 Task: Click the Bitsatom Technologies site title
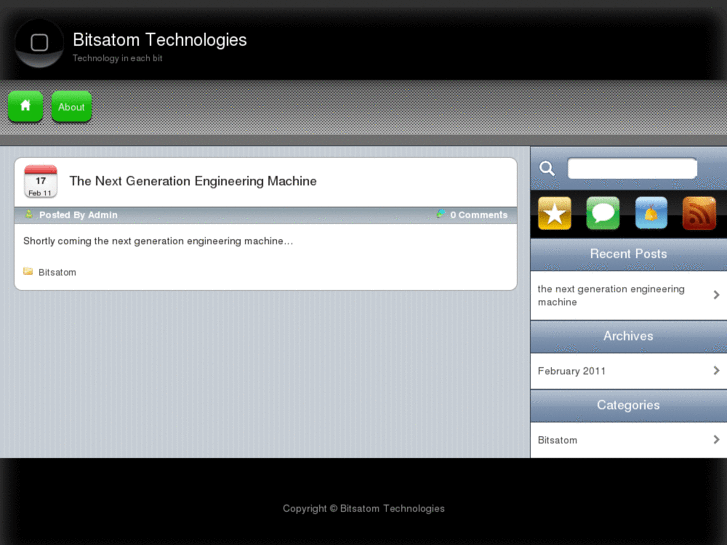pyautogui.click(x=160, y=40)
